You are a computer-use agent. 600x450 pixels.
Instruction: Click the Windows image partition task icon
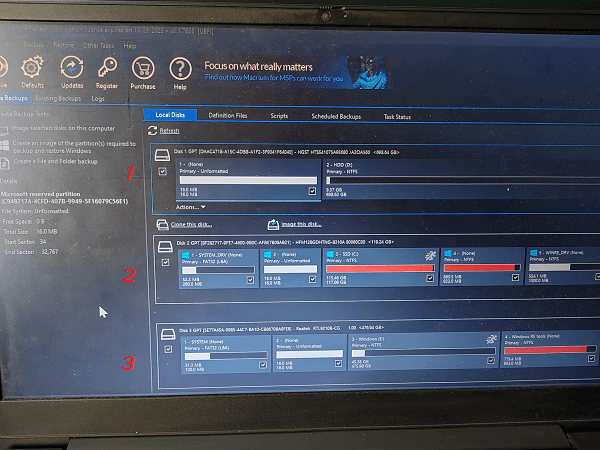pos(5,146)
